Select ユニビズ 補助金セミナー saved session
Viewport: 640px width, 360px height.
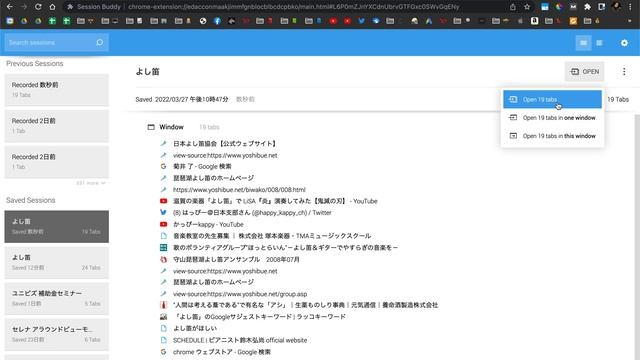[57, 298]
